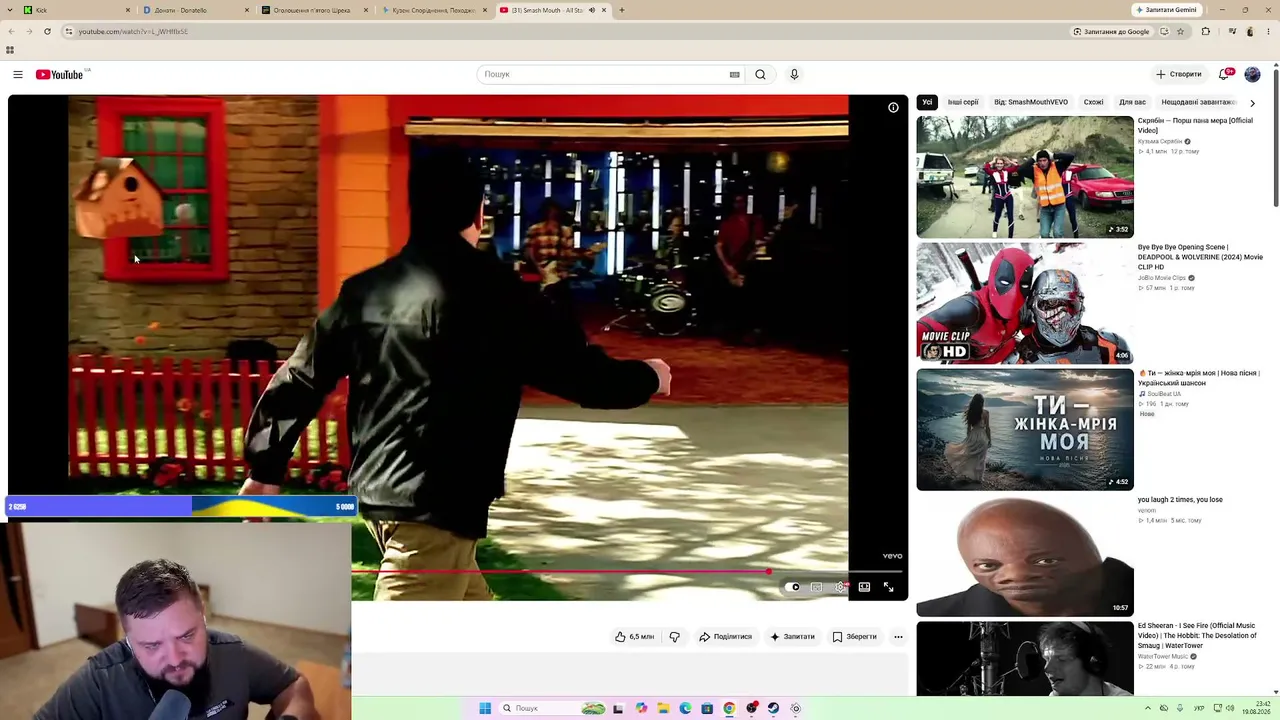Select the Від: SmashMouthVEVO chip
Viewport: 1280px width, 720px height.
point(1031,102)
